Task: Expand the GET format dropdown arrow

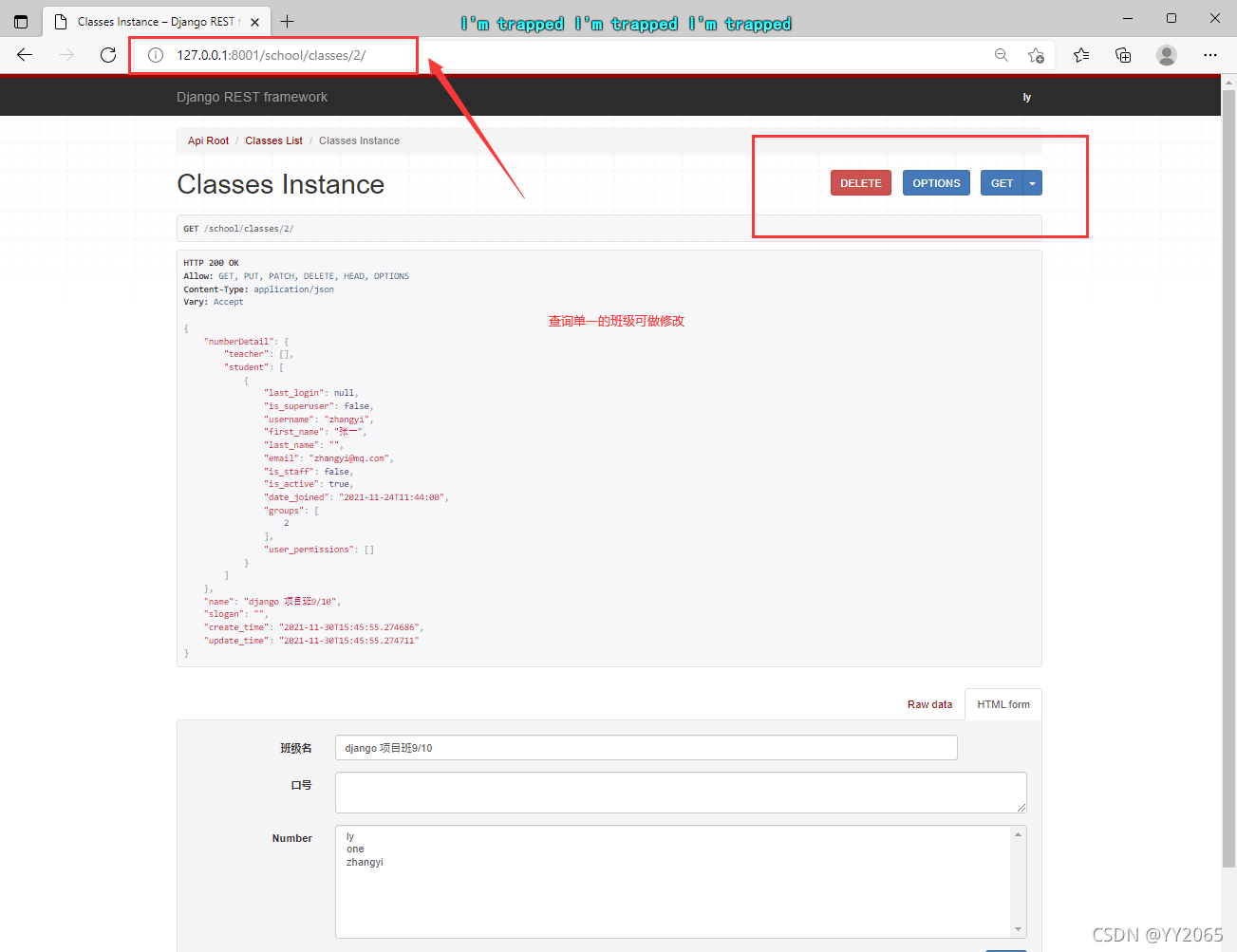Action: [1032, 183]
